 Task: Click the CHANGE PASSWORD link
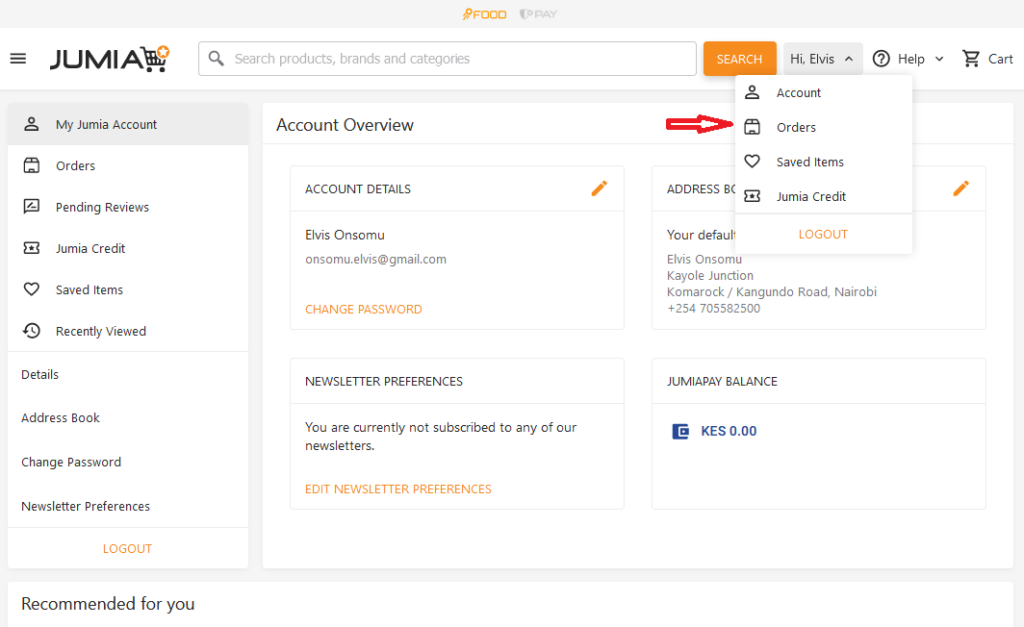tap(363, 309)
